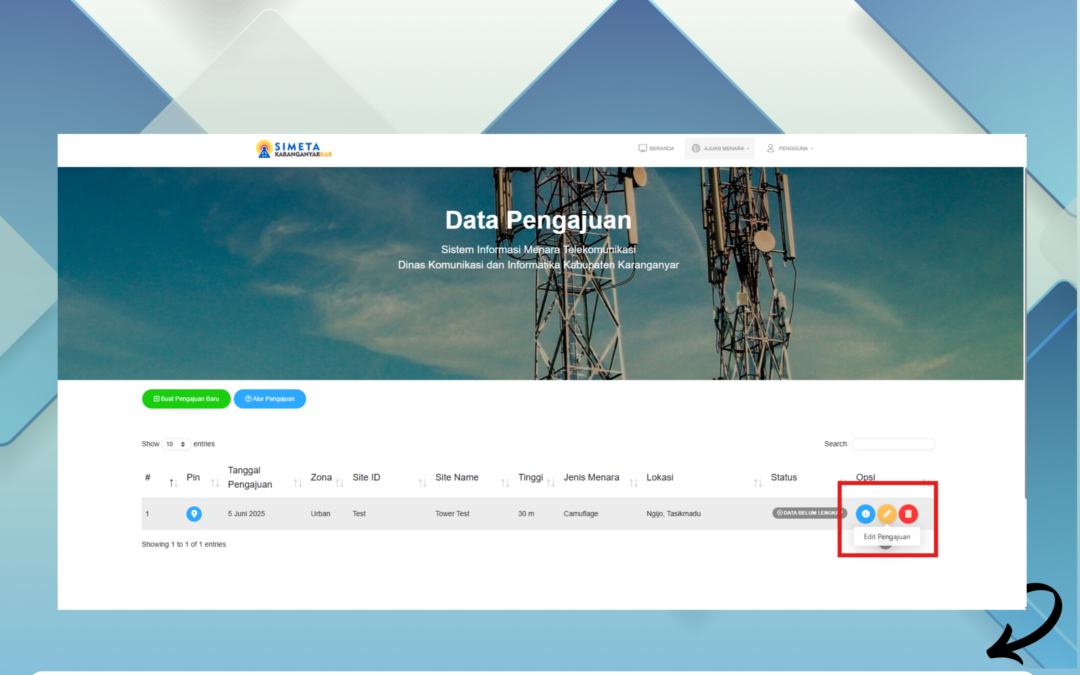Screen dimensions: 1080x675
Task: Expand the Ajuan Menara menu
Action: click(719, 148)
